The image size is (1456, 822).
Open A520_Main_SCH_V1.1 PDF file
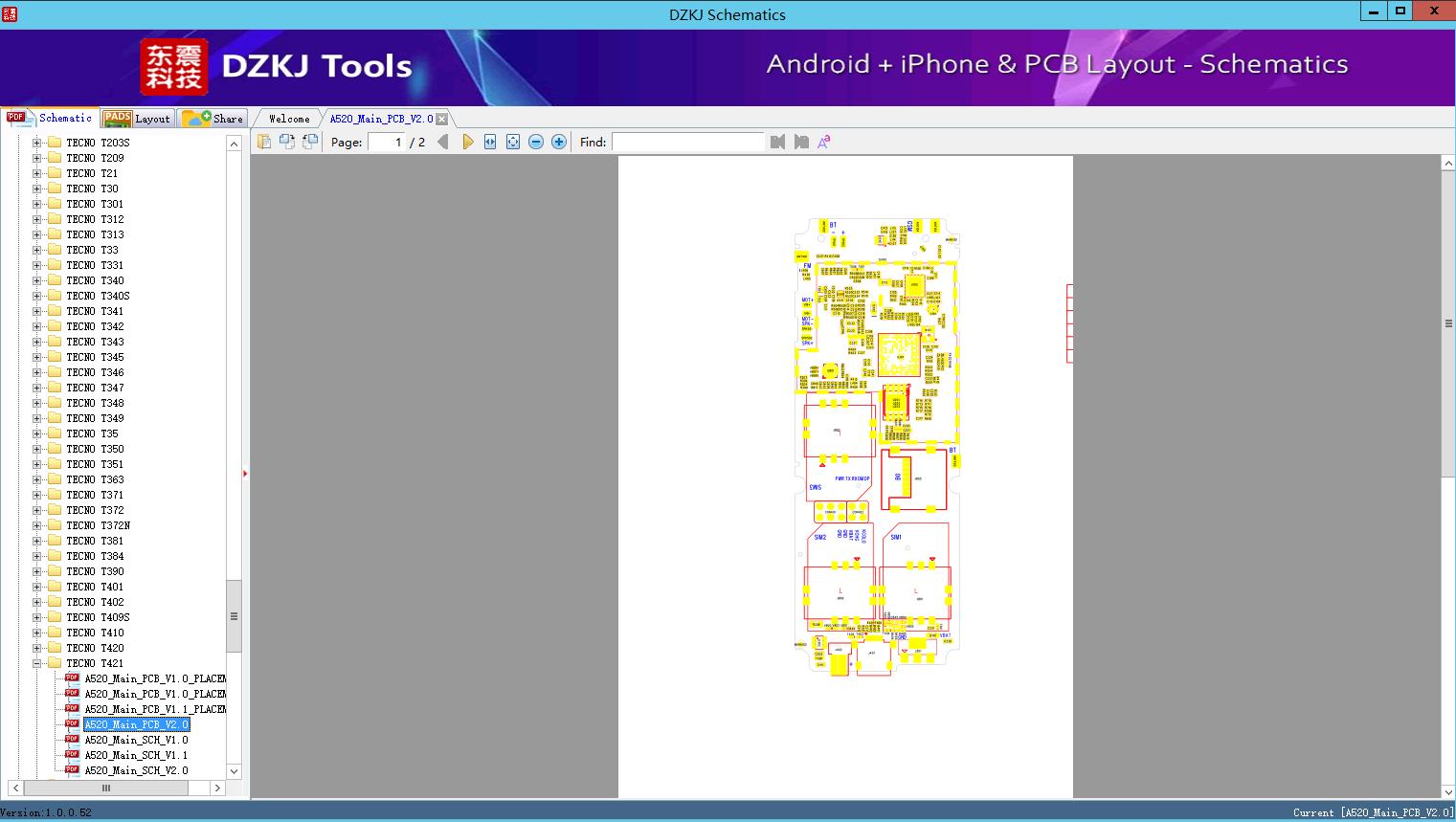pyautogui.click(x=136, y=755)
